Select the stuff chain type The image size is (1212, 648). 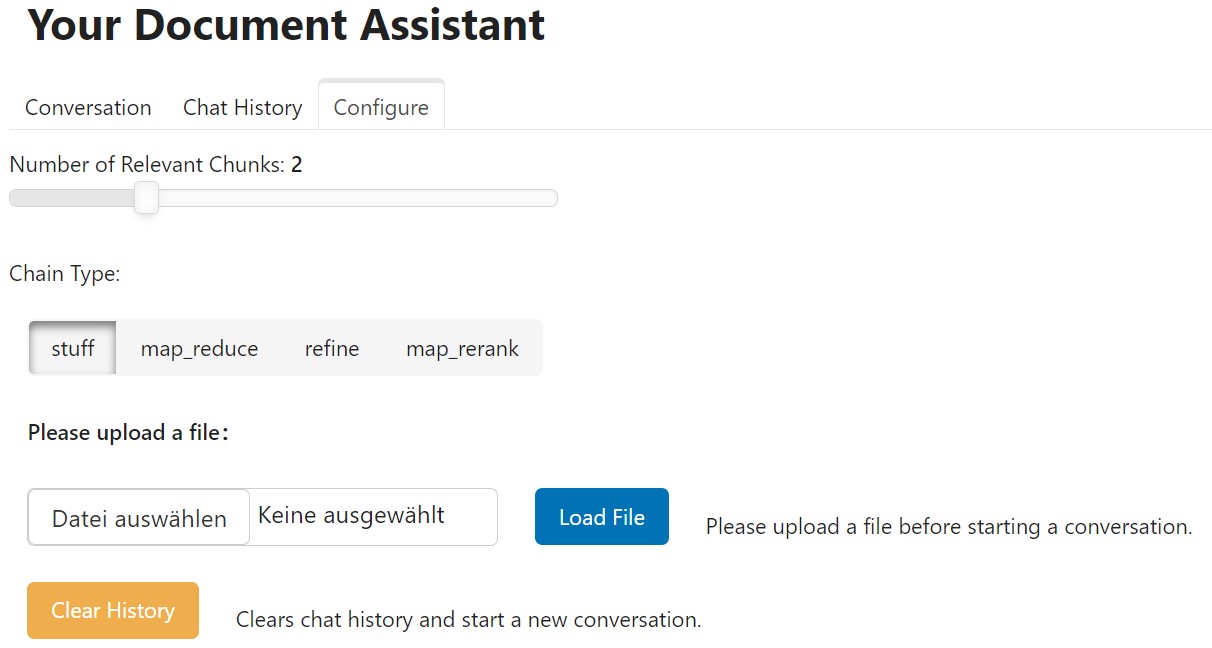(x=73, y=348)
